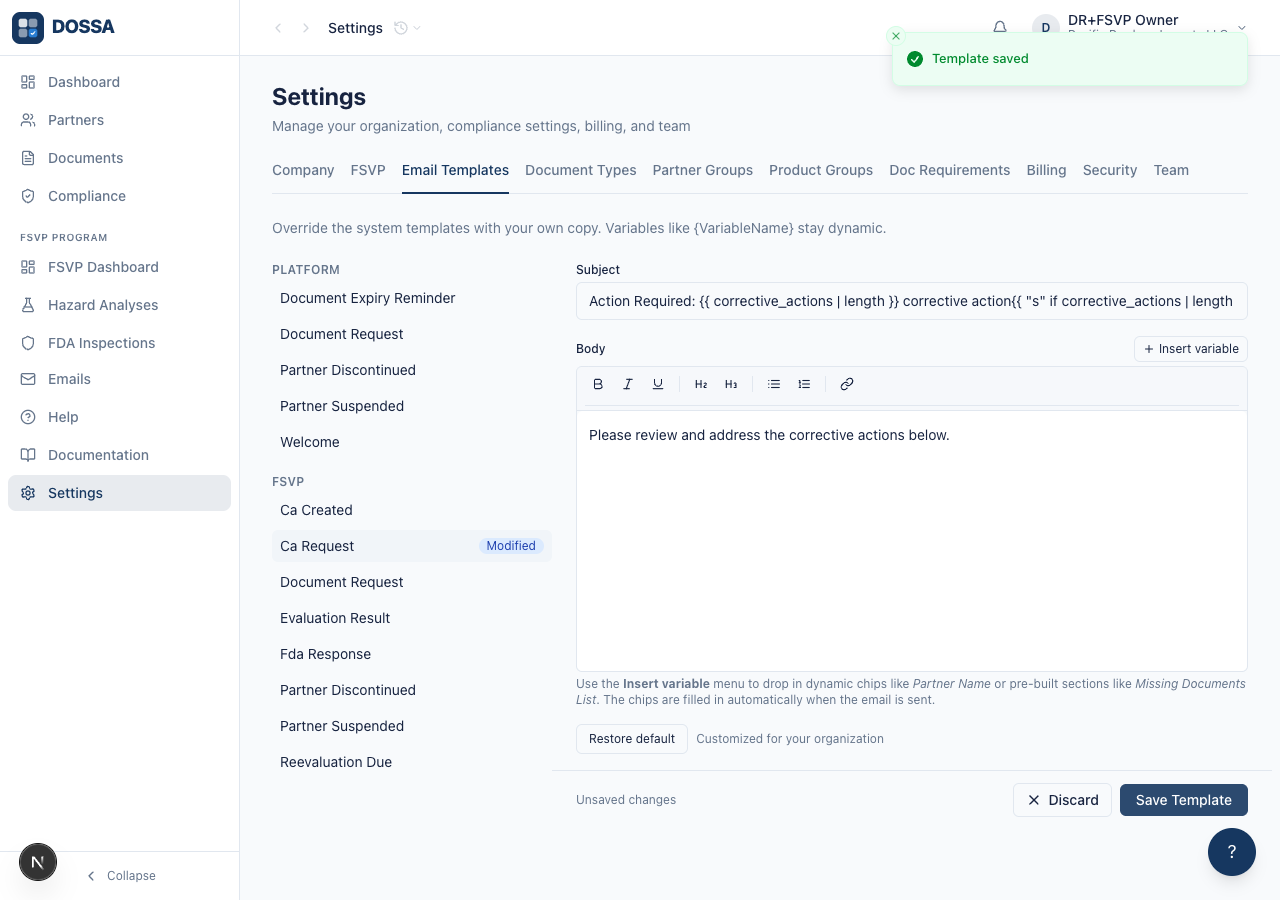The width and height of the screenshot is (1280, 900).
Task: Go to Documents in sidebar
Action: coord(119,158)
